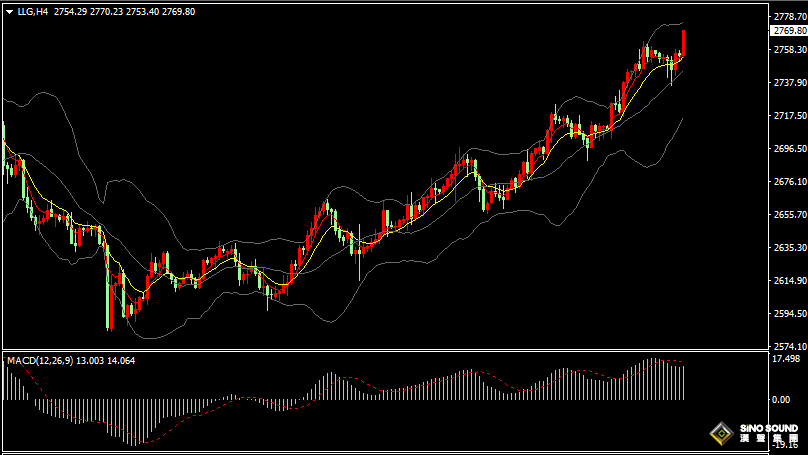Click the 2737.90 price axis label
Viewport: 808px width, 455px height.
789,83
